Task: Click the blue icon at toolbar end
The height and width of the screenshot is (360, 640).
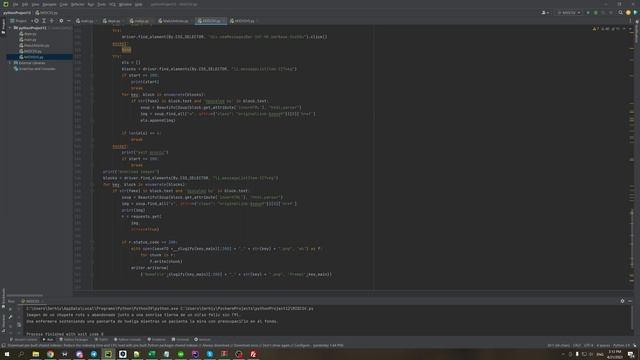Action: [636, 13]
